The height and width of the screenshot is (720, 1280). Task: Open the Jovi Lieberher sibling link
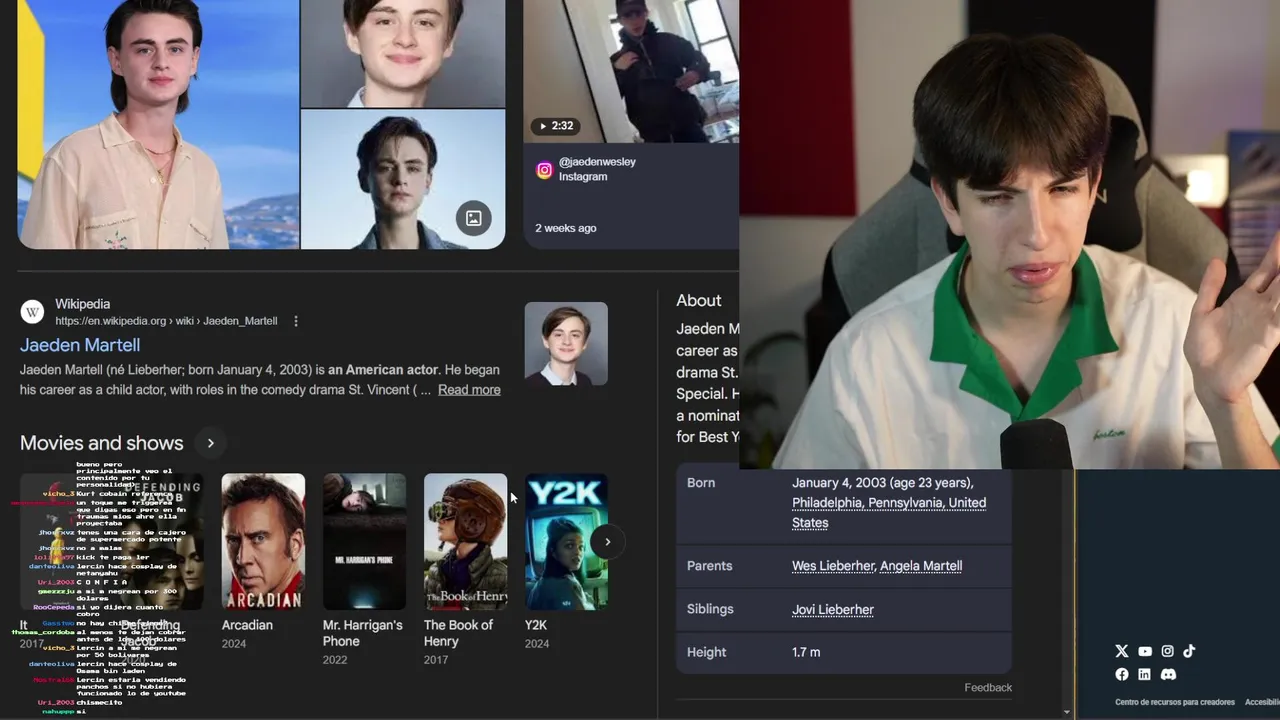tap(833, 609)
